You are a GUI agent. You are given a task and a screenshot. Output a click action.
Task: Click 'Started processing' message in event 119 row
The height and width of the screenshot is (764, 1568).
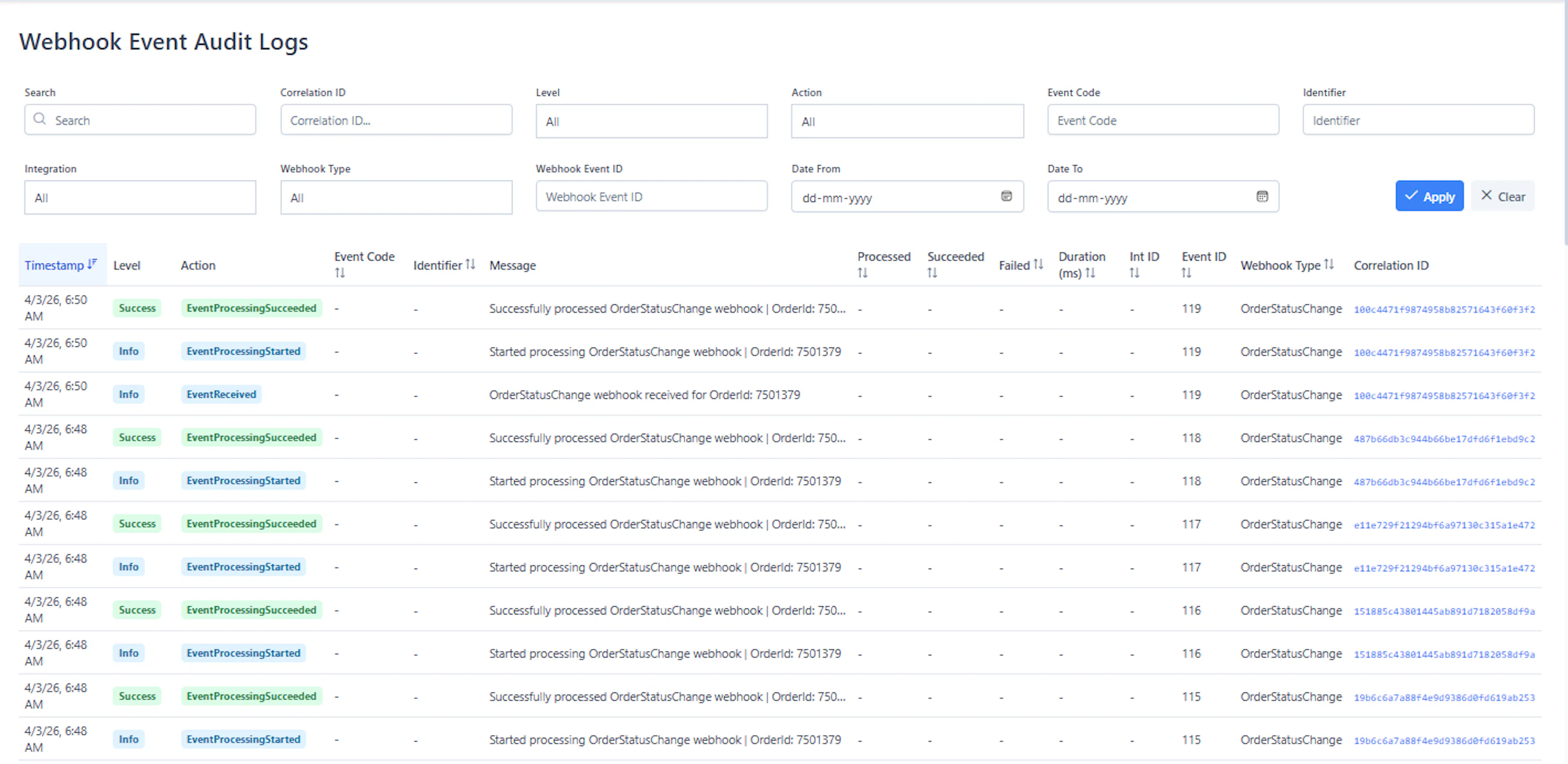pyautogui.click(x=665, y=351)
